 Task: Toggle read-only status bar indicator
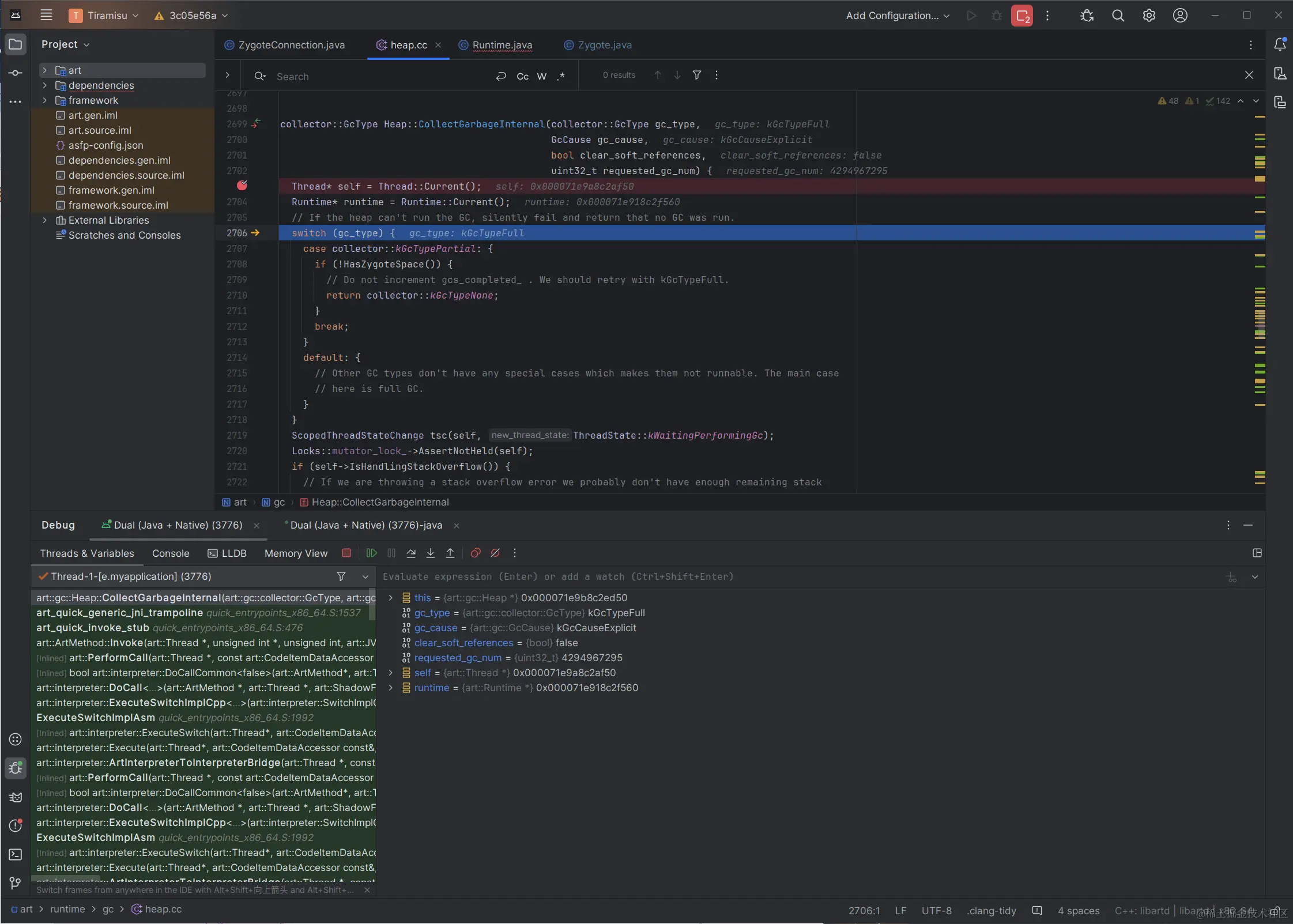pos(1275,911)
